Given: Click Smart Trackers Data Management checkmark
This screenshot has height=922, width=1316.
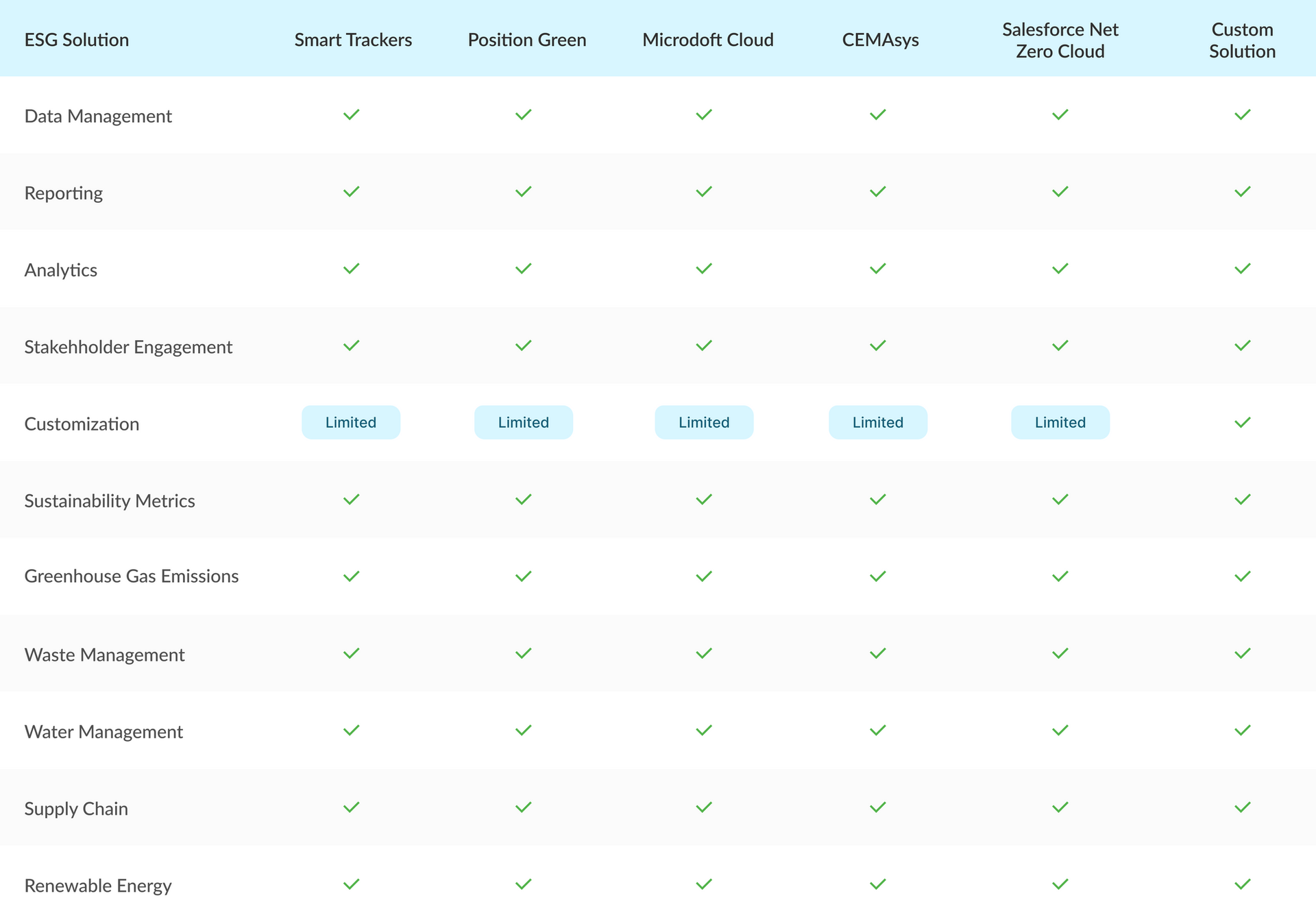Looking at the screenshot, I should coord(351,114).
